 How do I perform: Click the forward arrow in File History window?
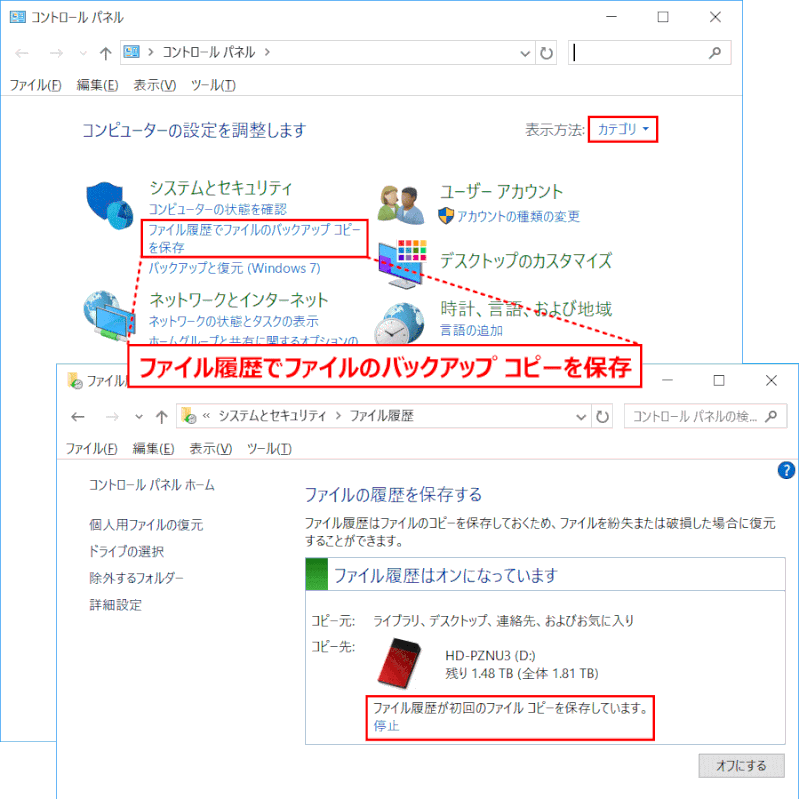[112, 417]
